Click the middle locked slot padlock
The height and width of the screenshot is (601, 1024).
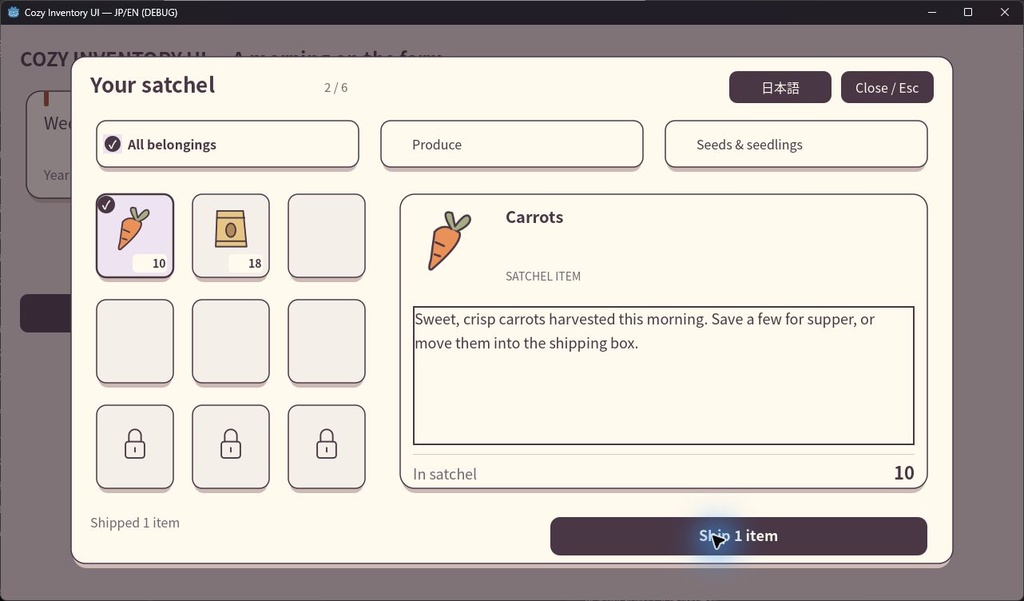click(231, 444)
